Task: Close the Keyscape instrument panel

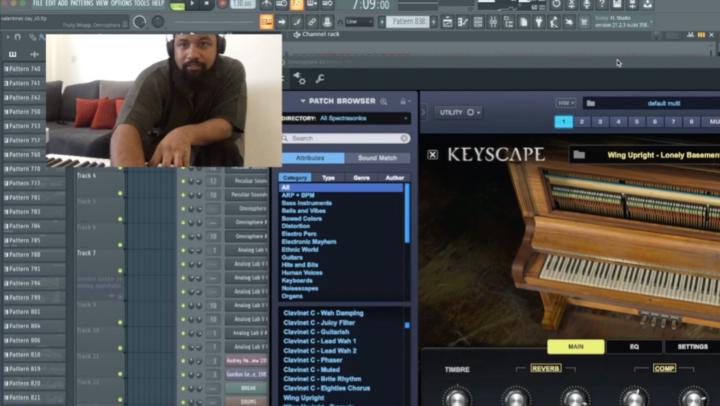Action: [x=433, y=155]
